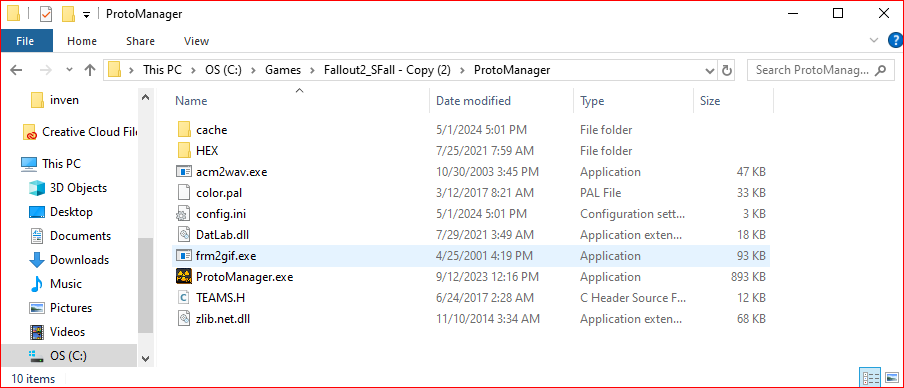Image resolution: width=904 pixels, height=388 pixels.
Task: Click the acm2wav.exe application icon
Action: pos(184,172)
